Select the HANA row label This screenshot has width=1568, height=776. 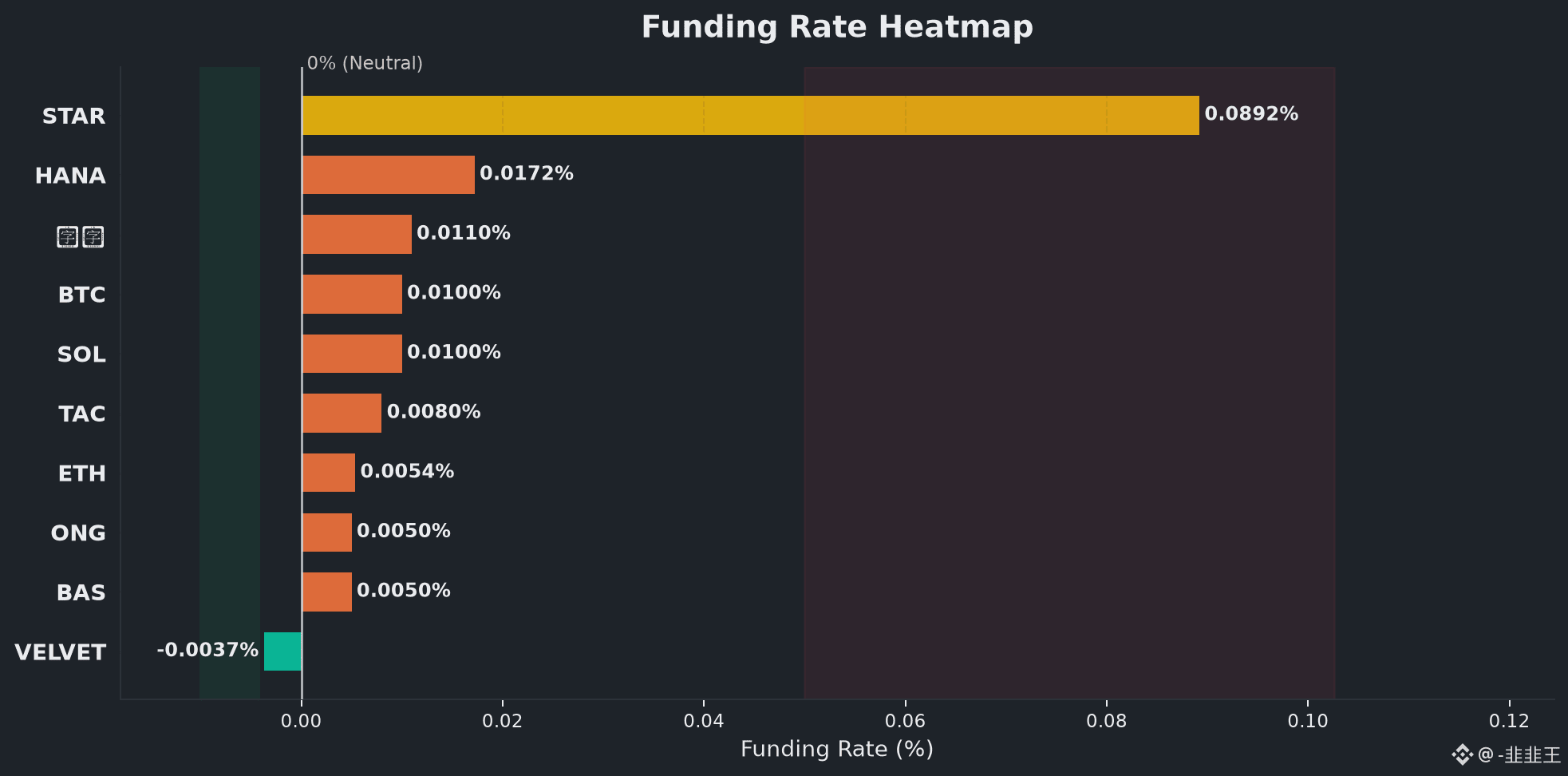(70, 176)
